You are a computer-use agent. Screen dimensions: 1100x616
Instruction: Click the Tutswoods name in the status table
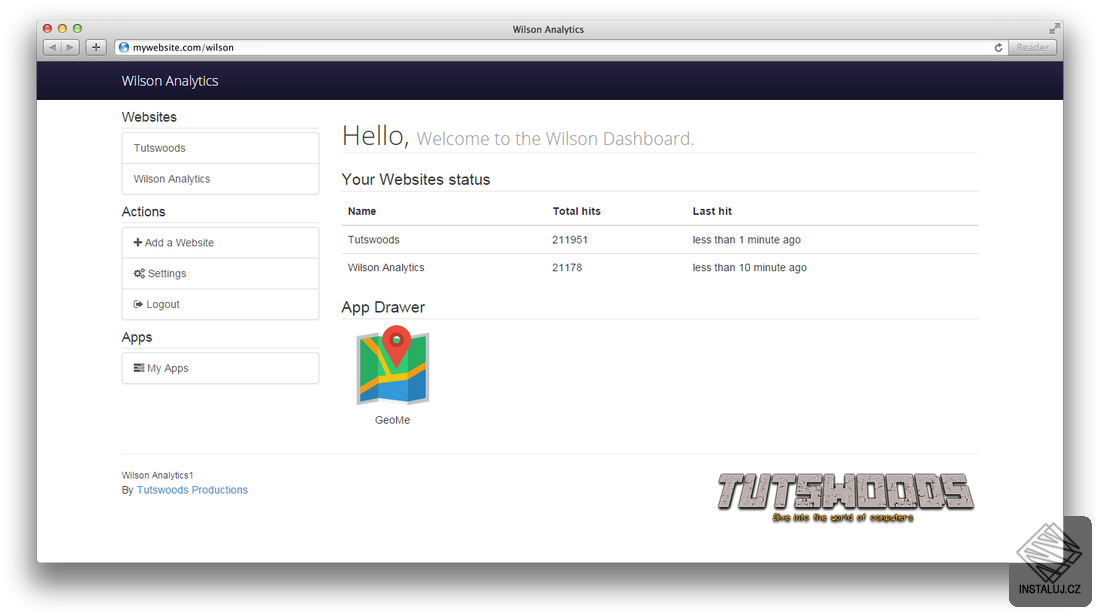tap(373, 239)
